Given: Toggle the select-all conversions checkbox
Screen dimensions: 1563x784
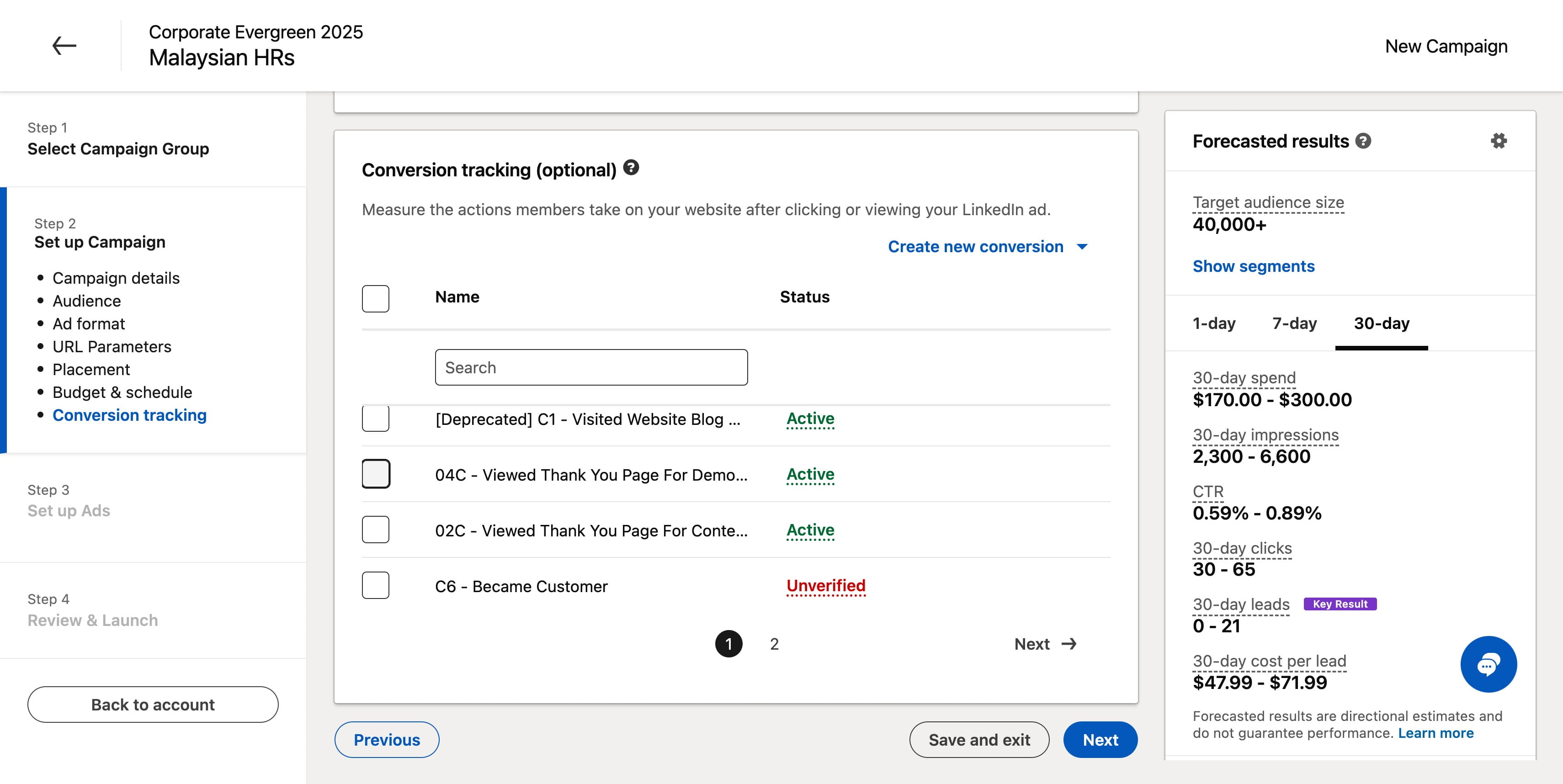Looking at the screenshot, I should (x=376, y=298).
